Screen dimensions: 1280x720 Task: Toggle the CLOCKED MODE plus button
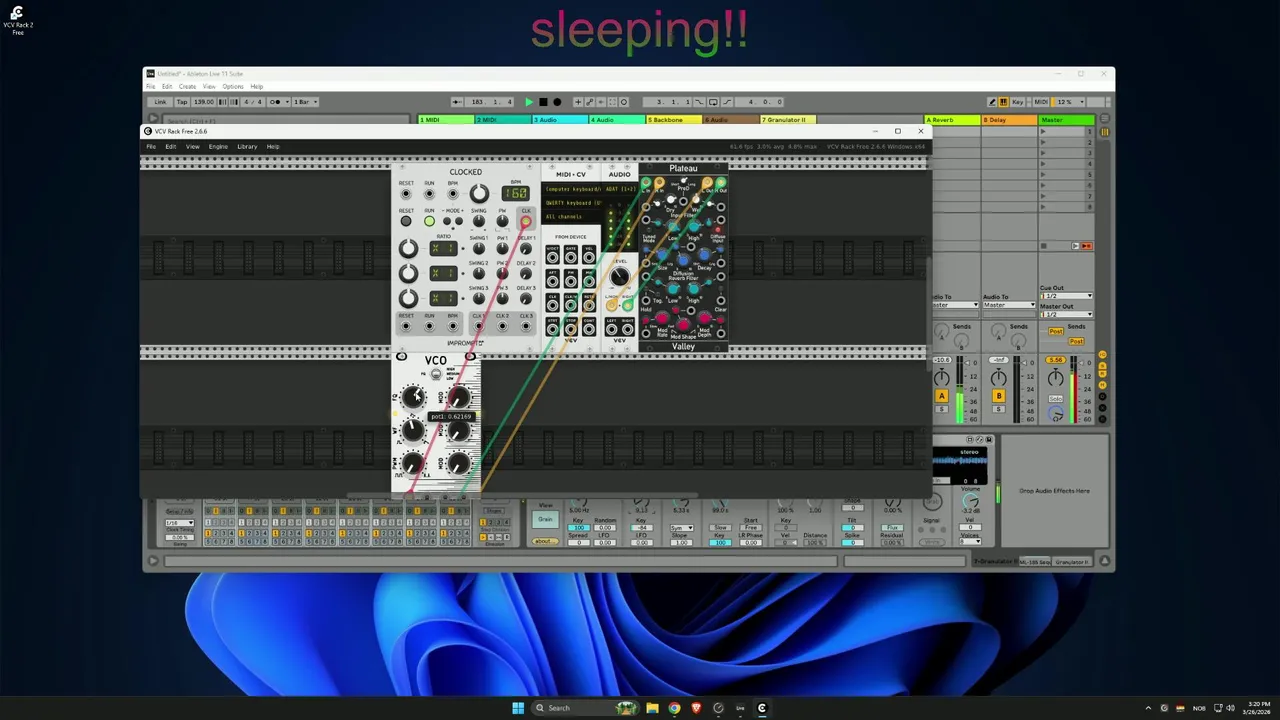[459, 221]
